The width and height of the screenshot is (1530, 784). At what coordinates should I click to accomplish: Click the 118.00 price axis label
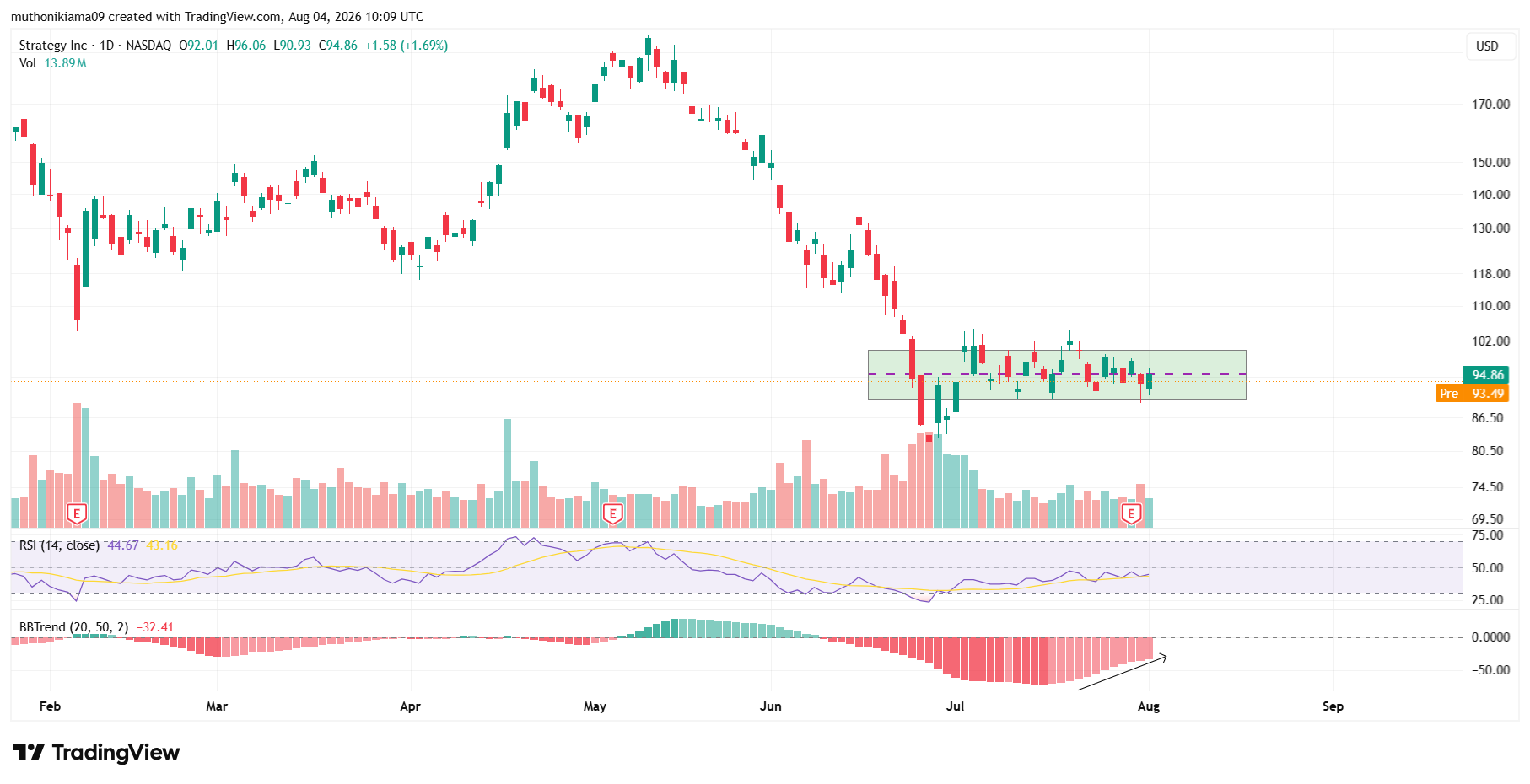tap(1490, 274)
